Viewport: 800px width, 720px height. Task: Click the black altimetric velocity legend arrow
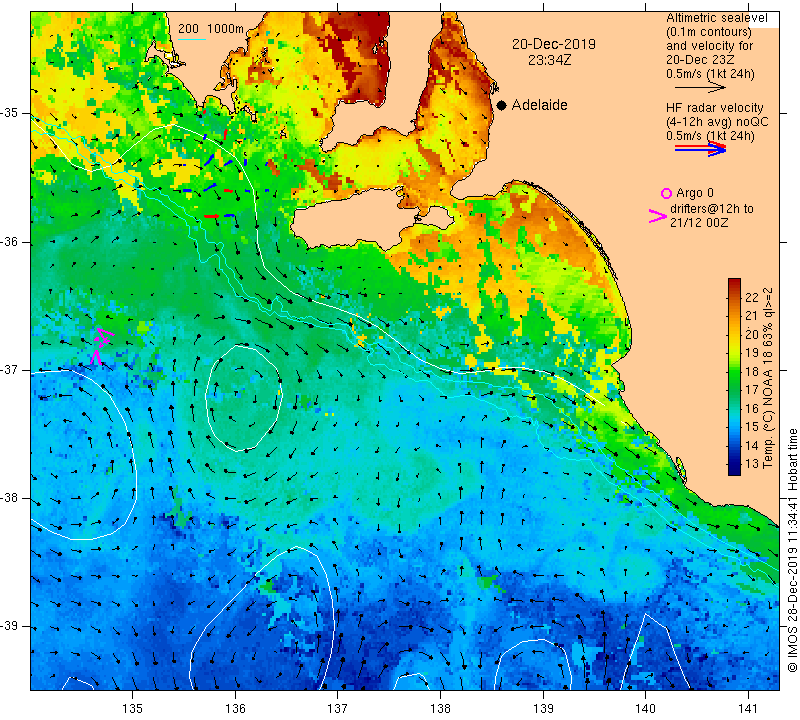pyautogui.click(x=700, y=87)
